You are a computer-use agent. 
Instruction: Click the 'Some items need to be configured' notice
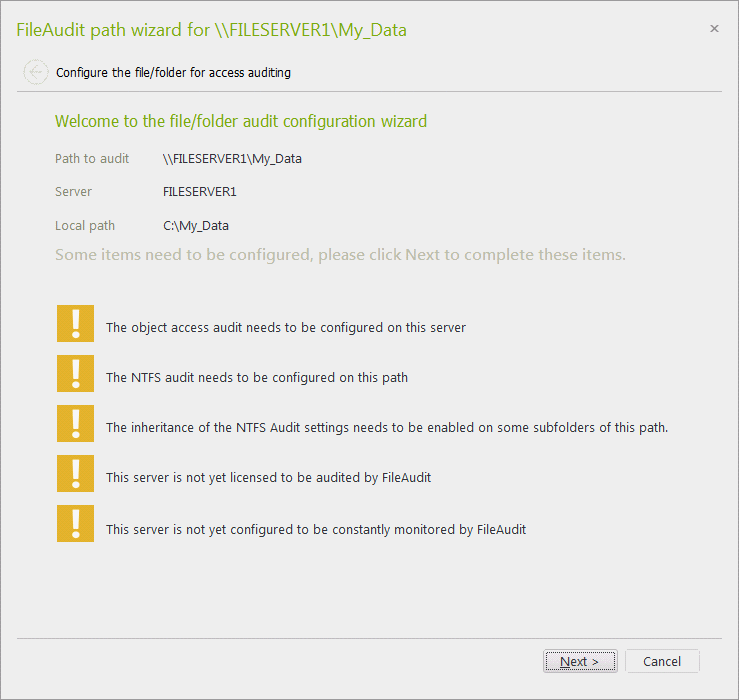pos(340,255)
